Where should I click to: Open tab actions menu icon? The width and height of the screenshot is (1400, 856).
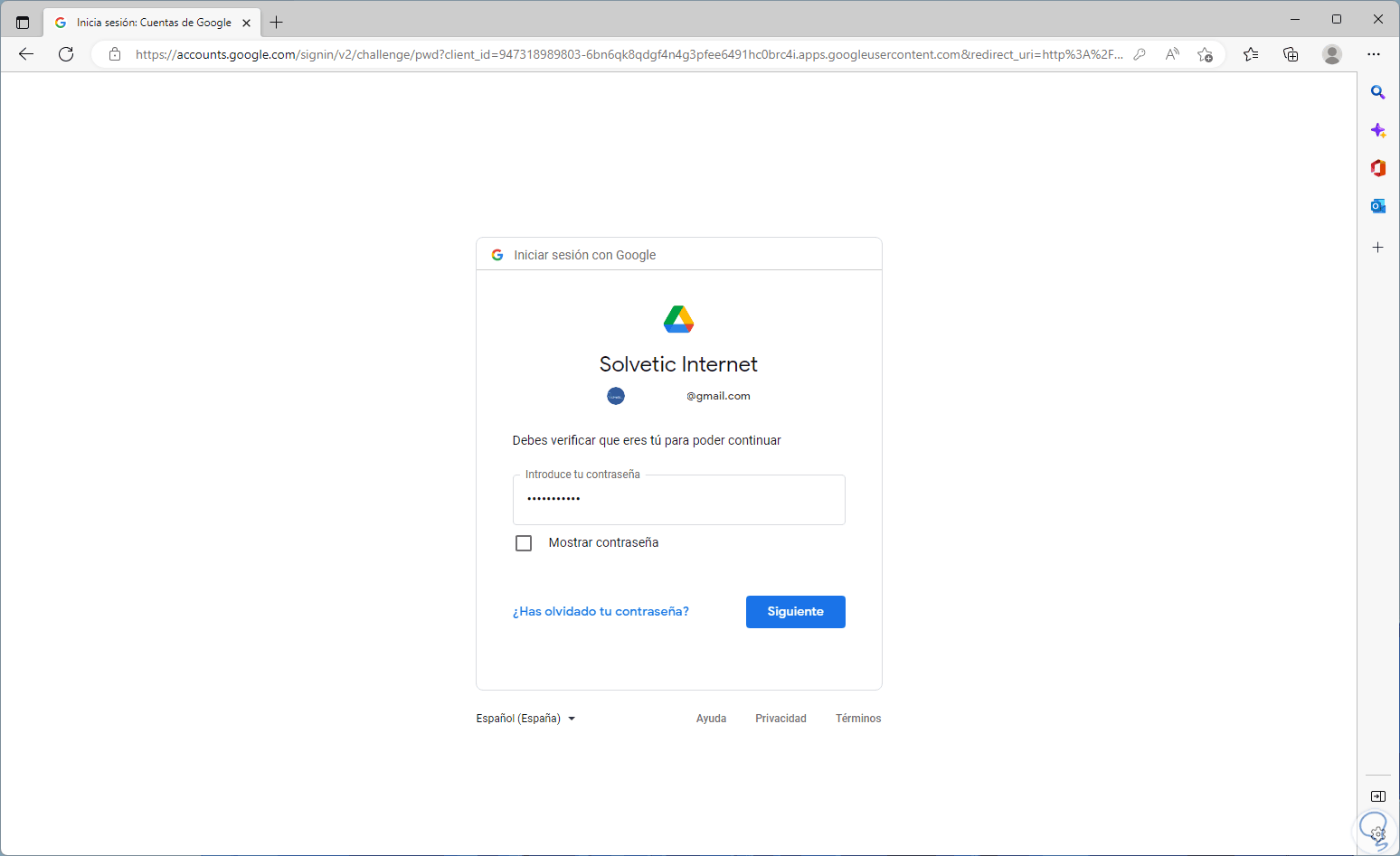(x=23, y=23)
